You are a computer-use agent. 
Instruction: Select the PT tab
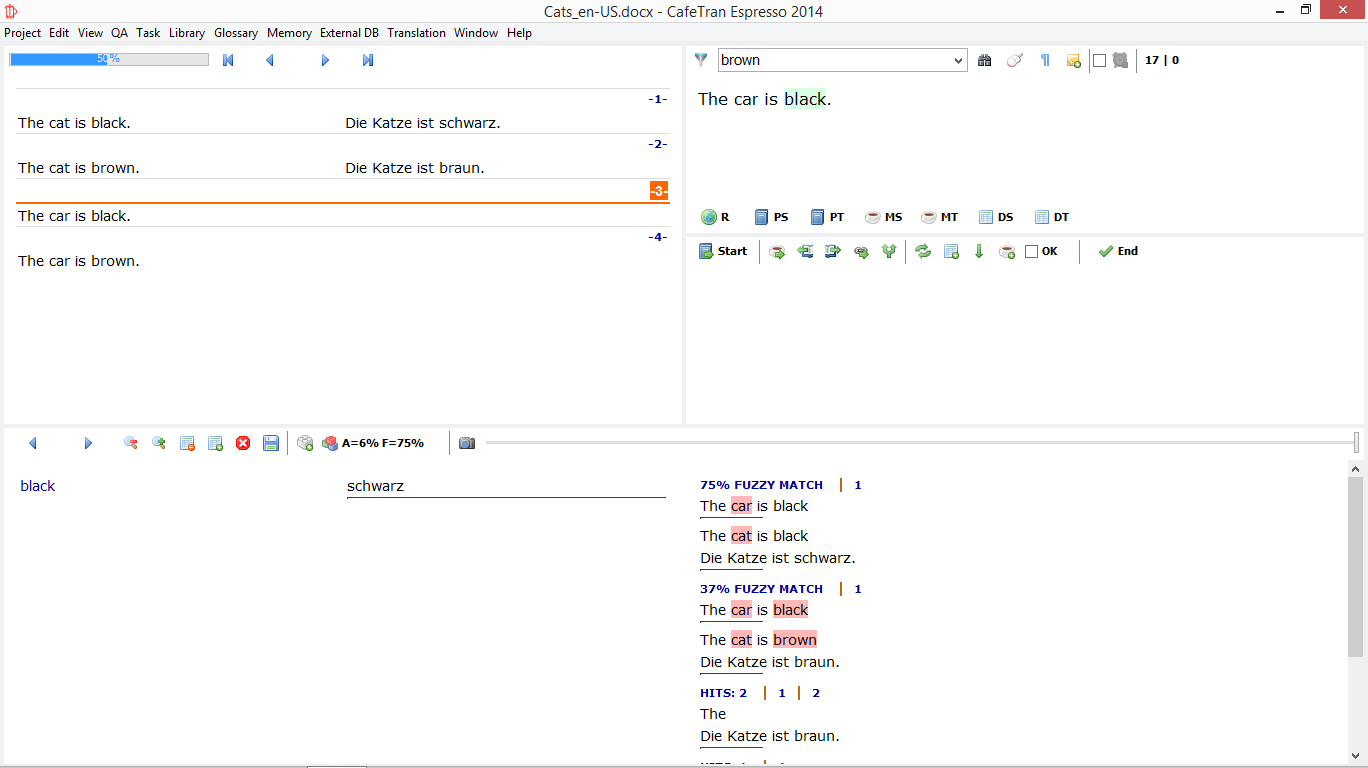click(827, 217)
